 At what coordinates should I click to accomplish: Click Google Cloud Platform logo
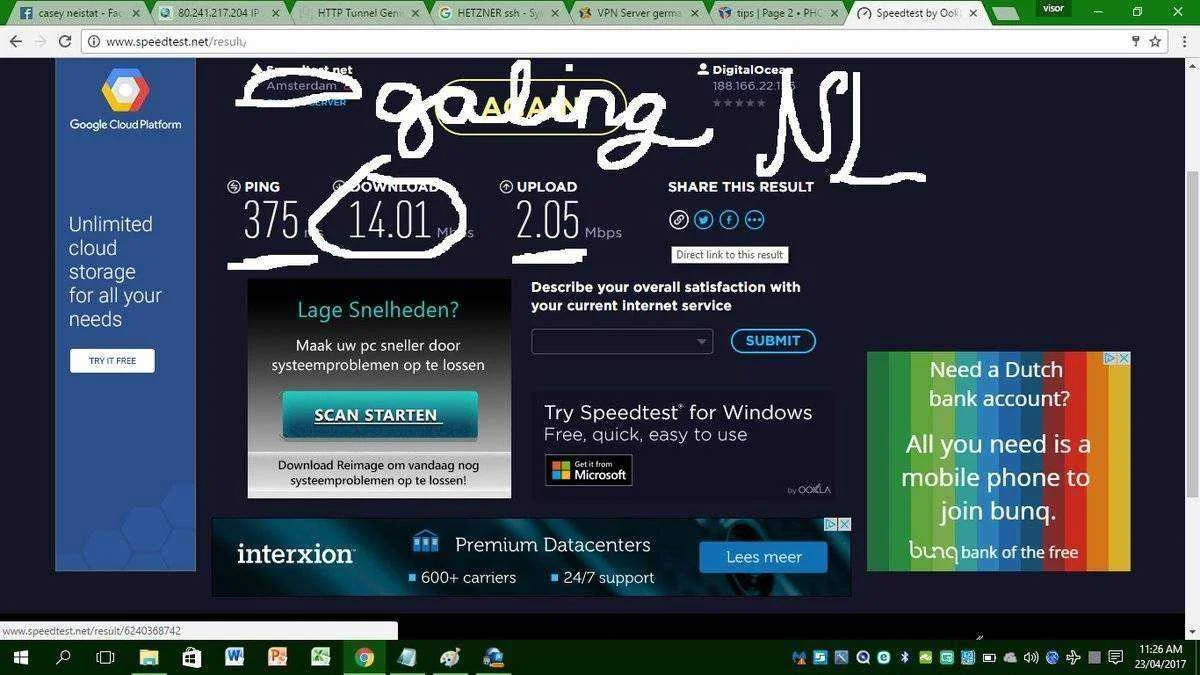pyautogui.click(x=125, y=100)
